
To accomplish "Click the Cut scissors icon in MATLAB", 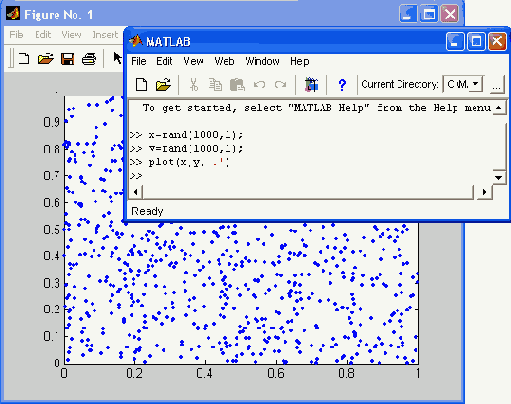I will (194, 85).
